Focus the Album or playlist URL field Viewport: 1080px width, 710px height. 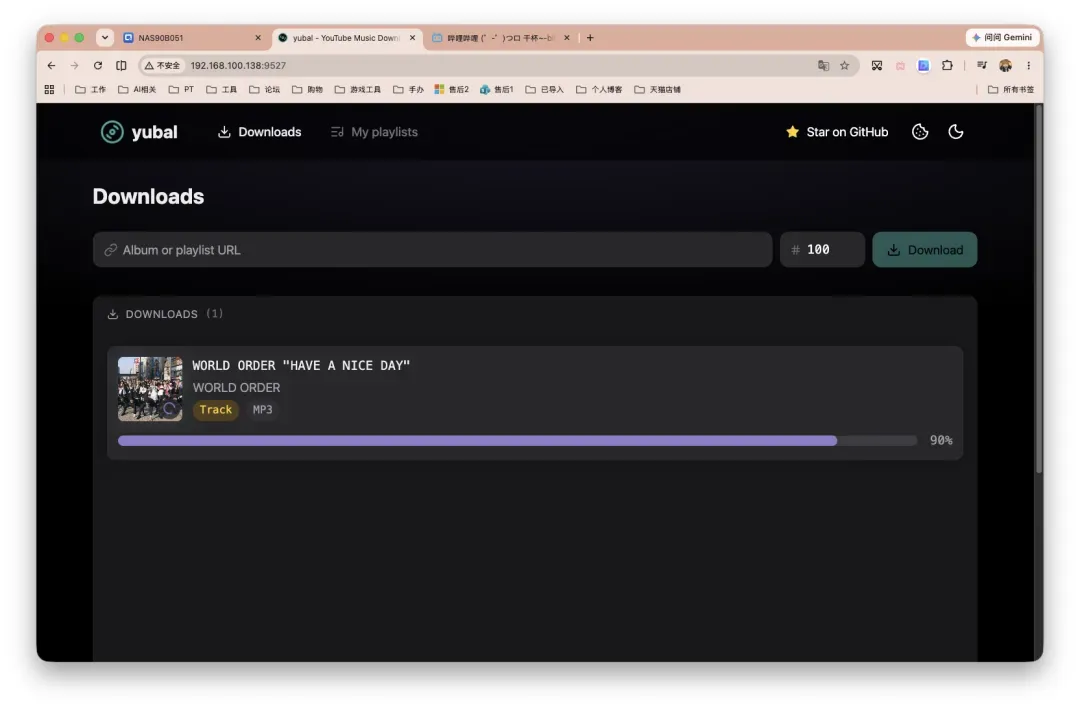(x=433, y=249)
